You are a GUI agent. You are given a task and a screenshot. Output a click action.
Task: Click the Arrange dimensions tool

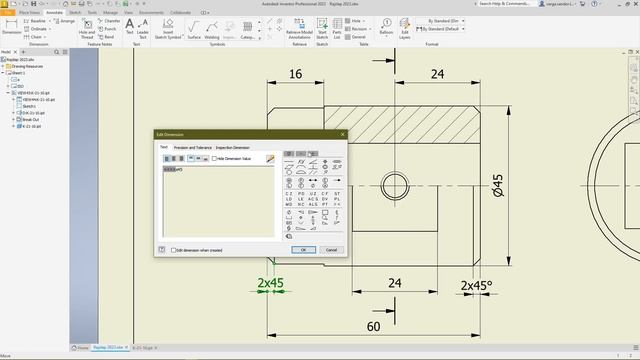(x=64, y=21)
